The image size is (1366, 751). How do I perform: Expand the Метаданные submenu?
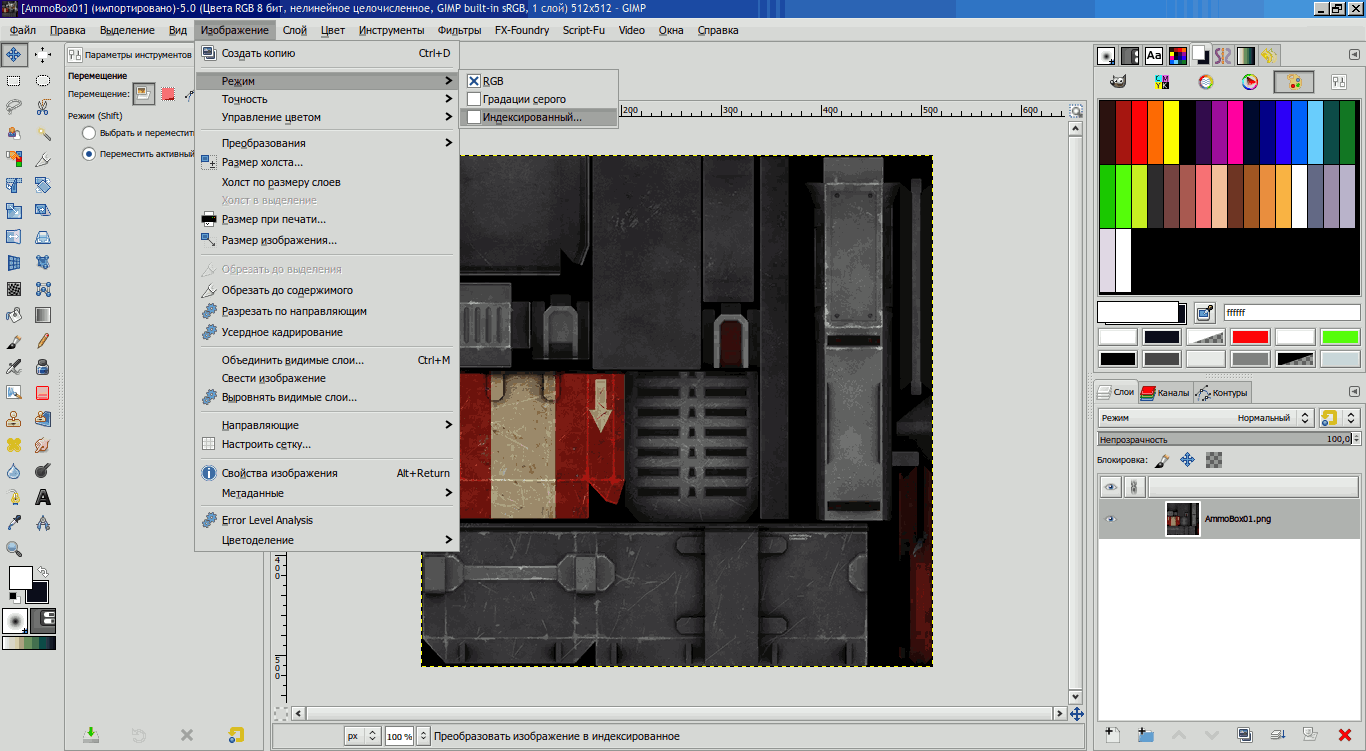(327, 493)
